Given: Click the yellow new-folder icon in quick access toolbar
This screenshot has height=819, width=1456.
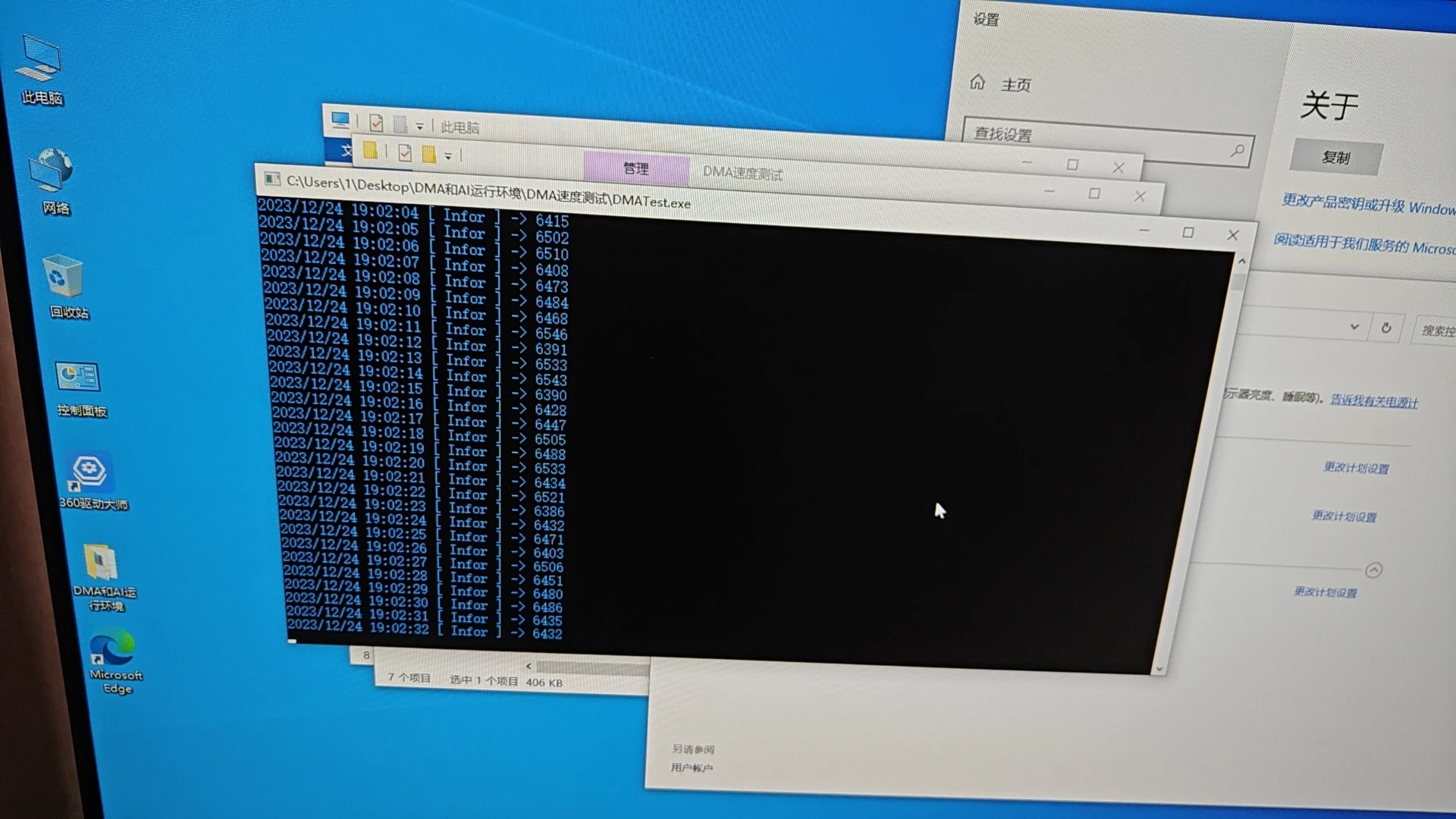Looking at the screenshot, I should pos(428,155).
